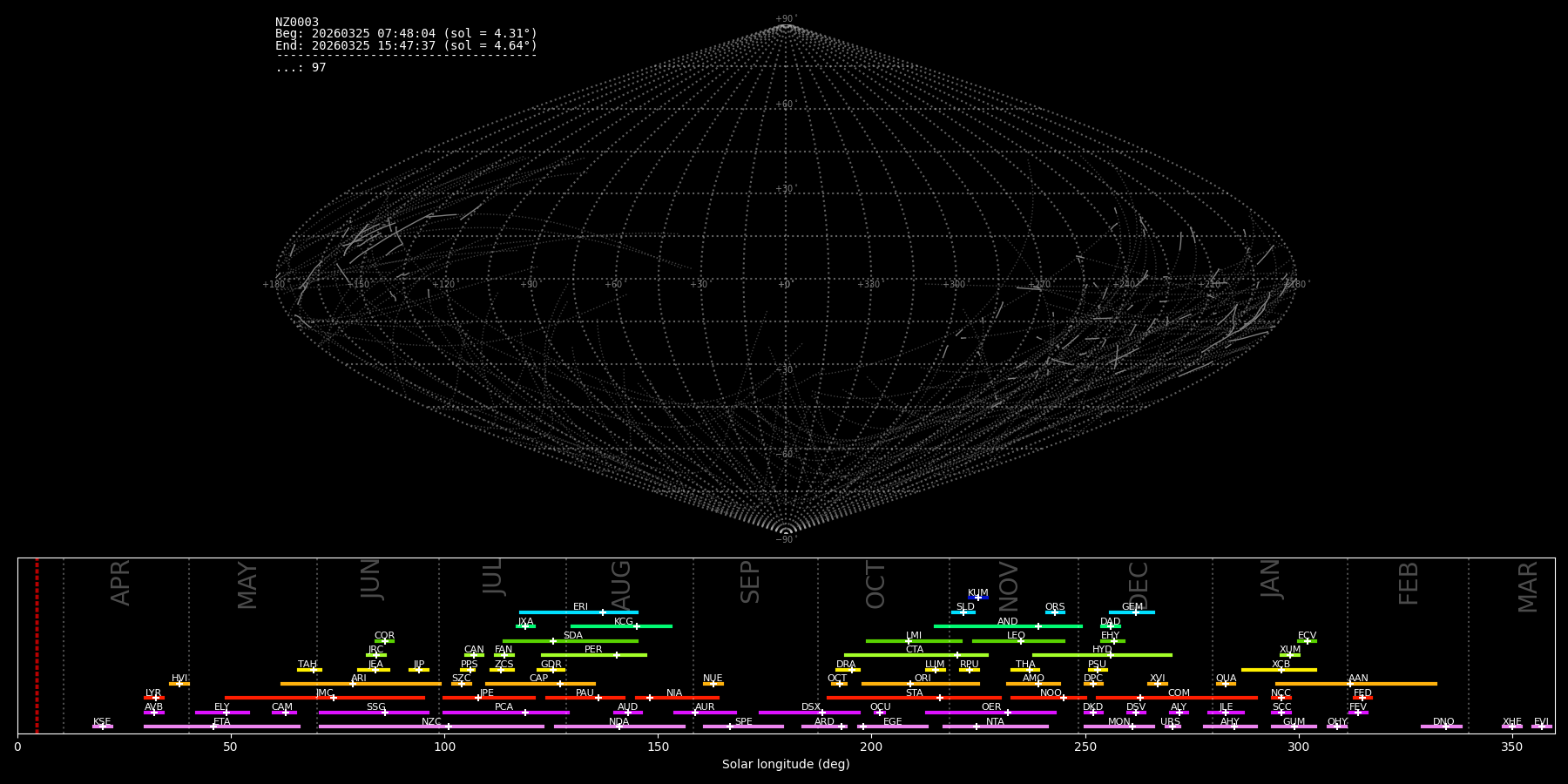Viewport: 1568px width, 784px height.
Task: Click the 'Solar longitude (deg)' axis label
Action: click(786, 765)
